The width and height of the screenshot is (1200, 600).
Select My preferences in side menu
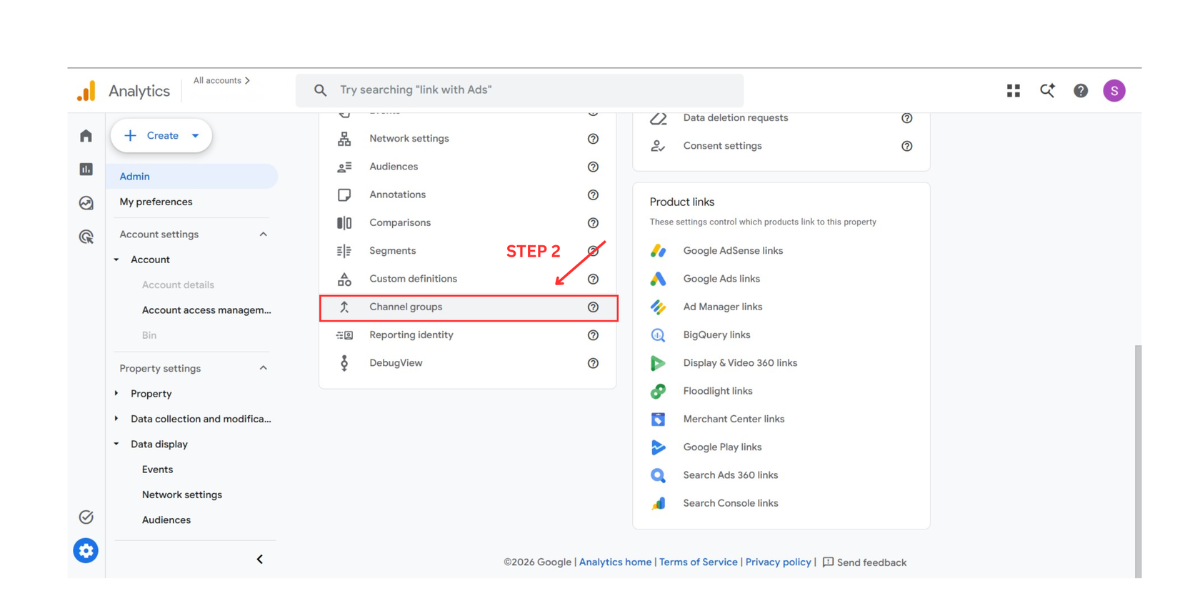point(156,202)
